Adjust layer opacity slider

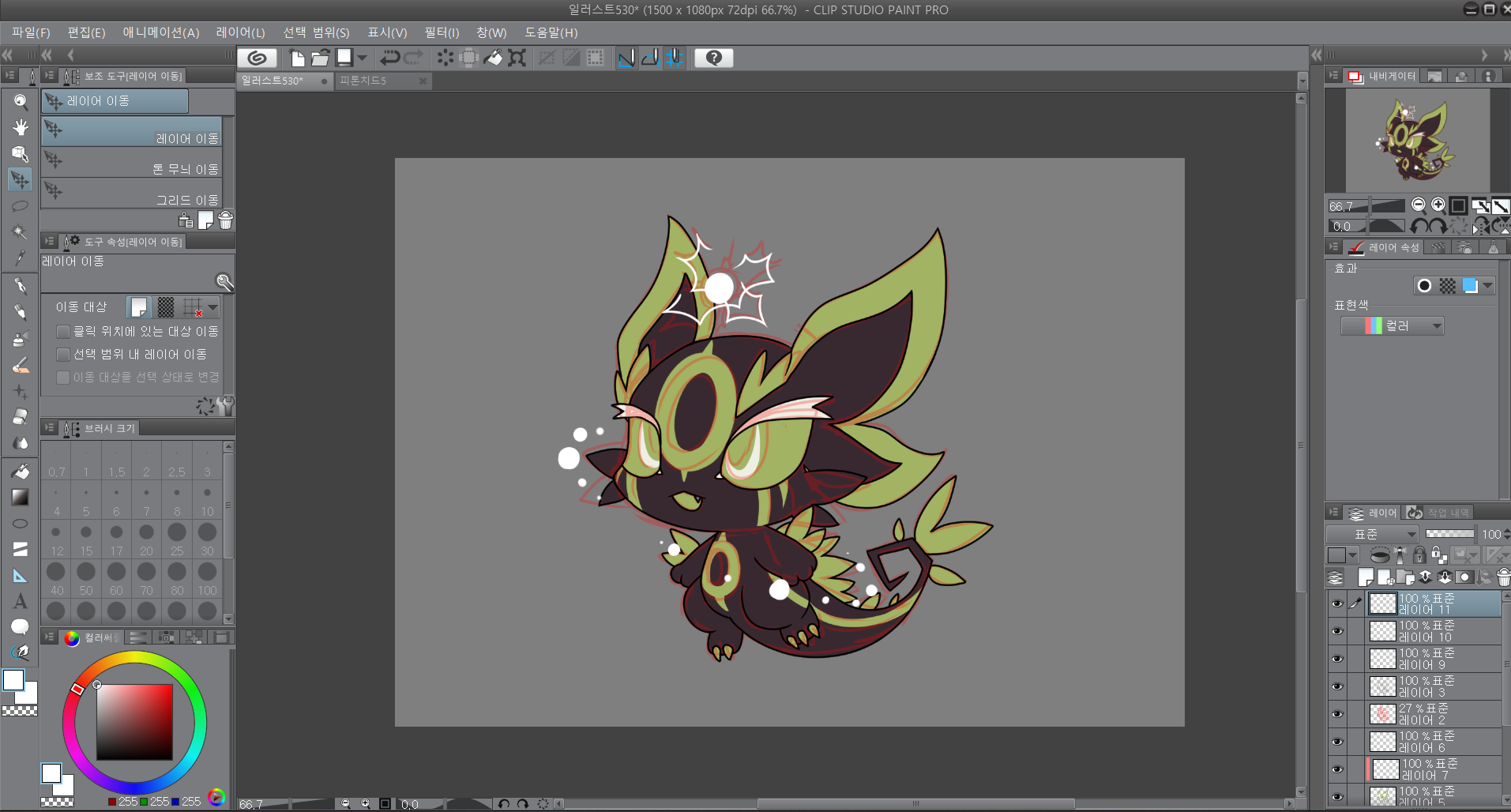click(1450, 534)
